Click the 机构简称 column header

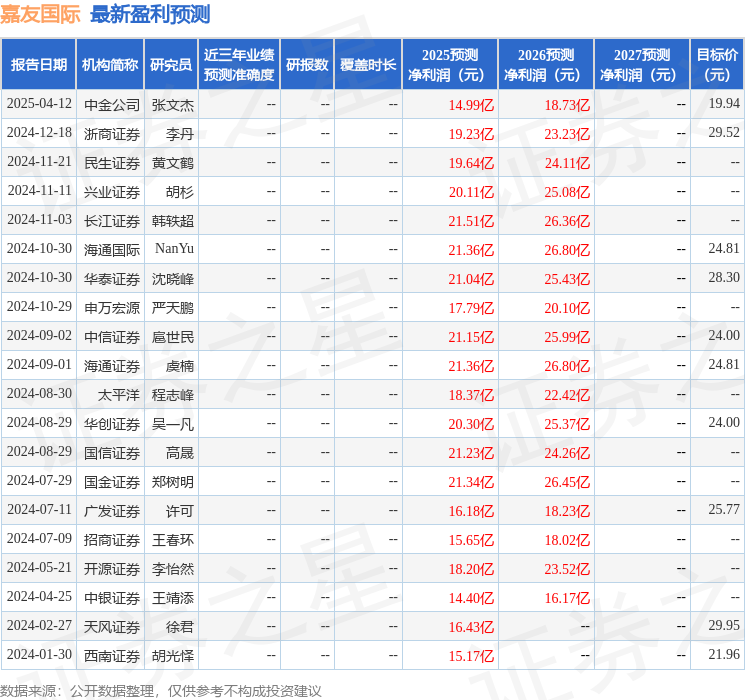110,65
